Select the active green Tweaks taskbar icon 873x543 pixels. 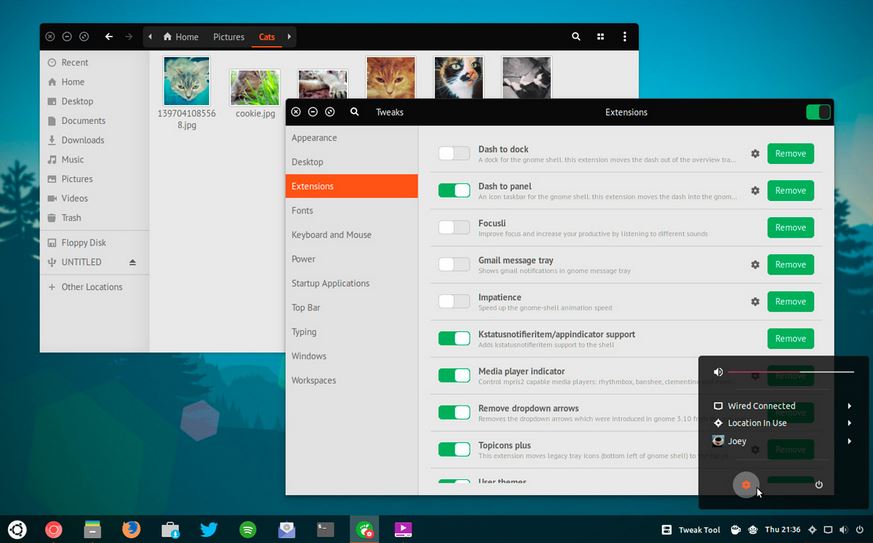(365, 529)
